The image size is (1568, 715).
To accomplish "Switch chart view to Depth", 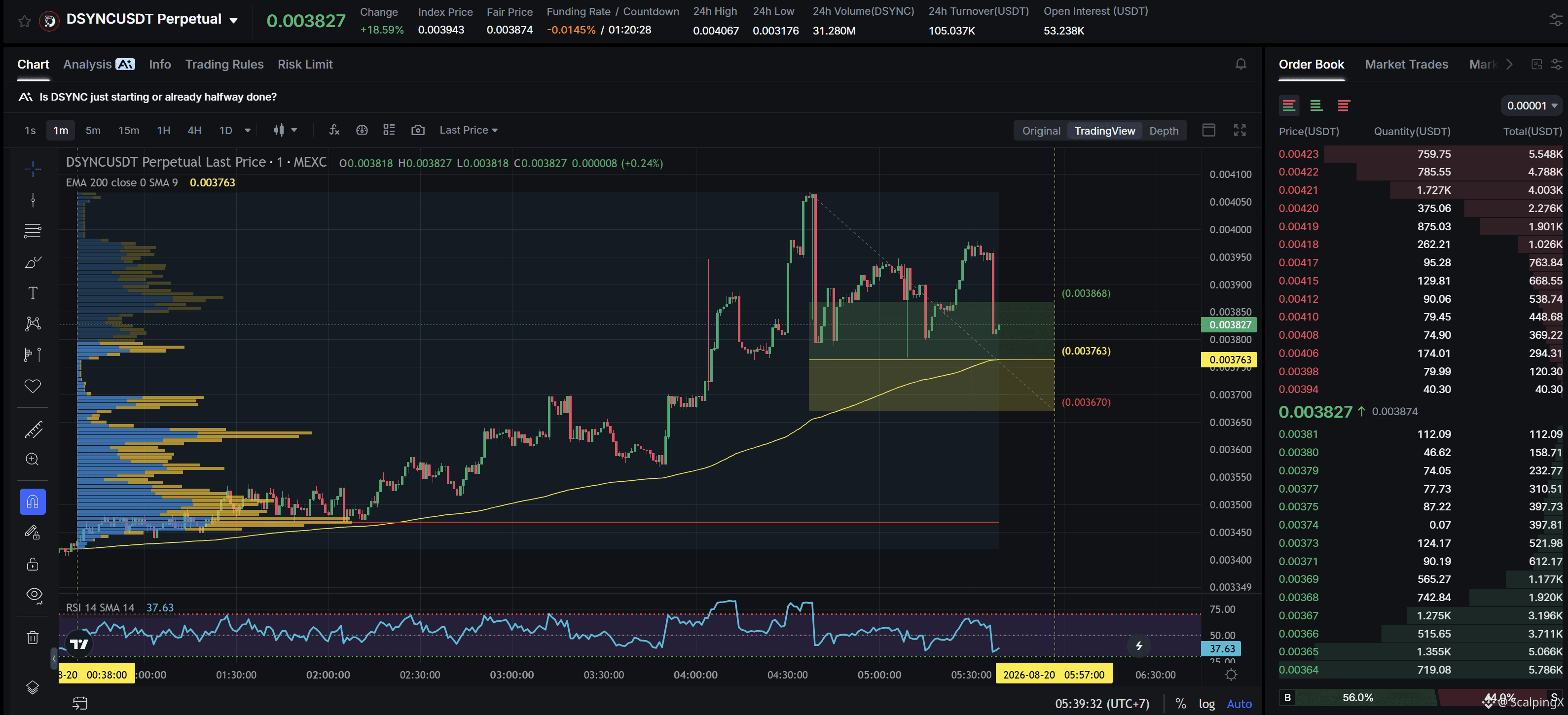I will click(x=1163, y=131).
